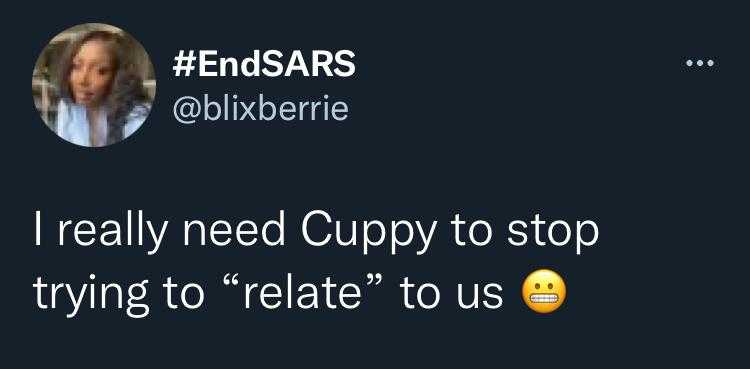The height and width of the screenshot is (369, 750).
Task: Tap the middle dot of overflow menu
Action: pos(700,63)
